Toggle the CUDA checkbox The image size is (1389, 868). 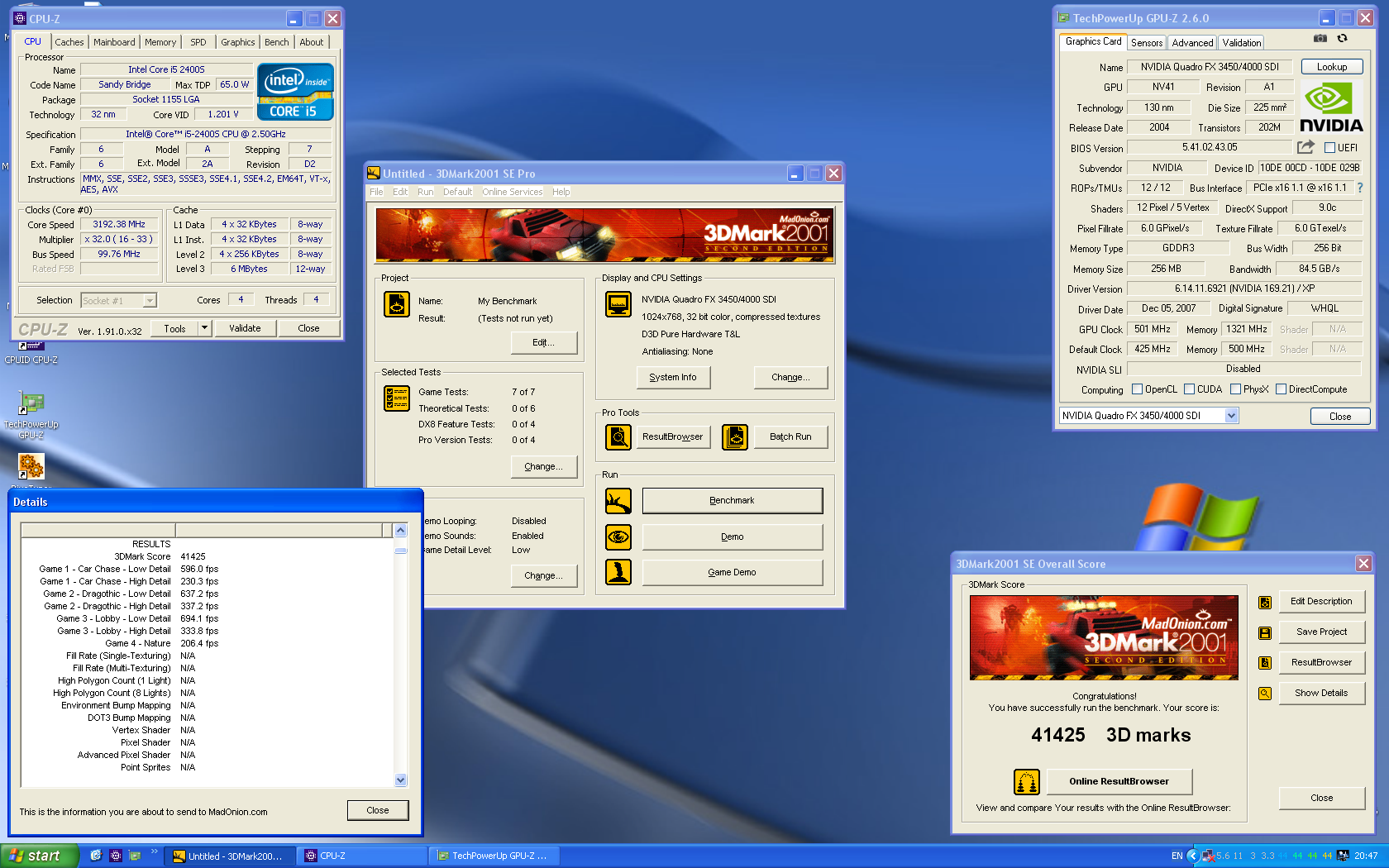[x=1189, y=389]
